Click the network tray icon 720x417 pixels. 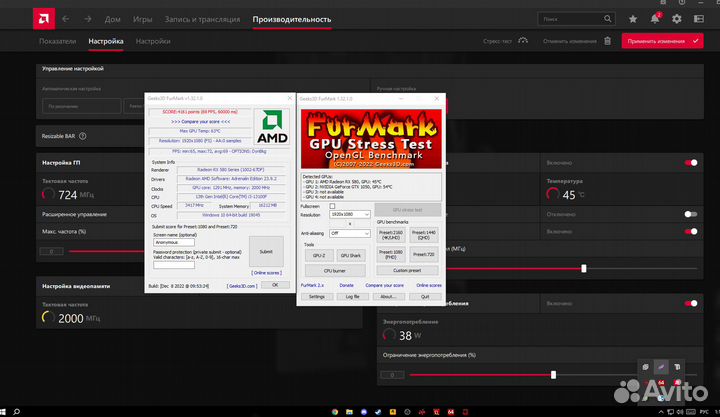[670, 412]
